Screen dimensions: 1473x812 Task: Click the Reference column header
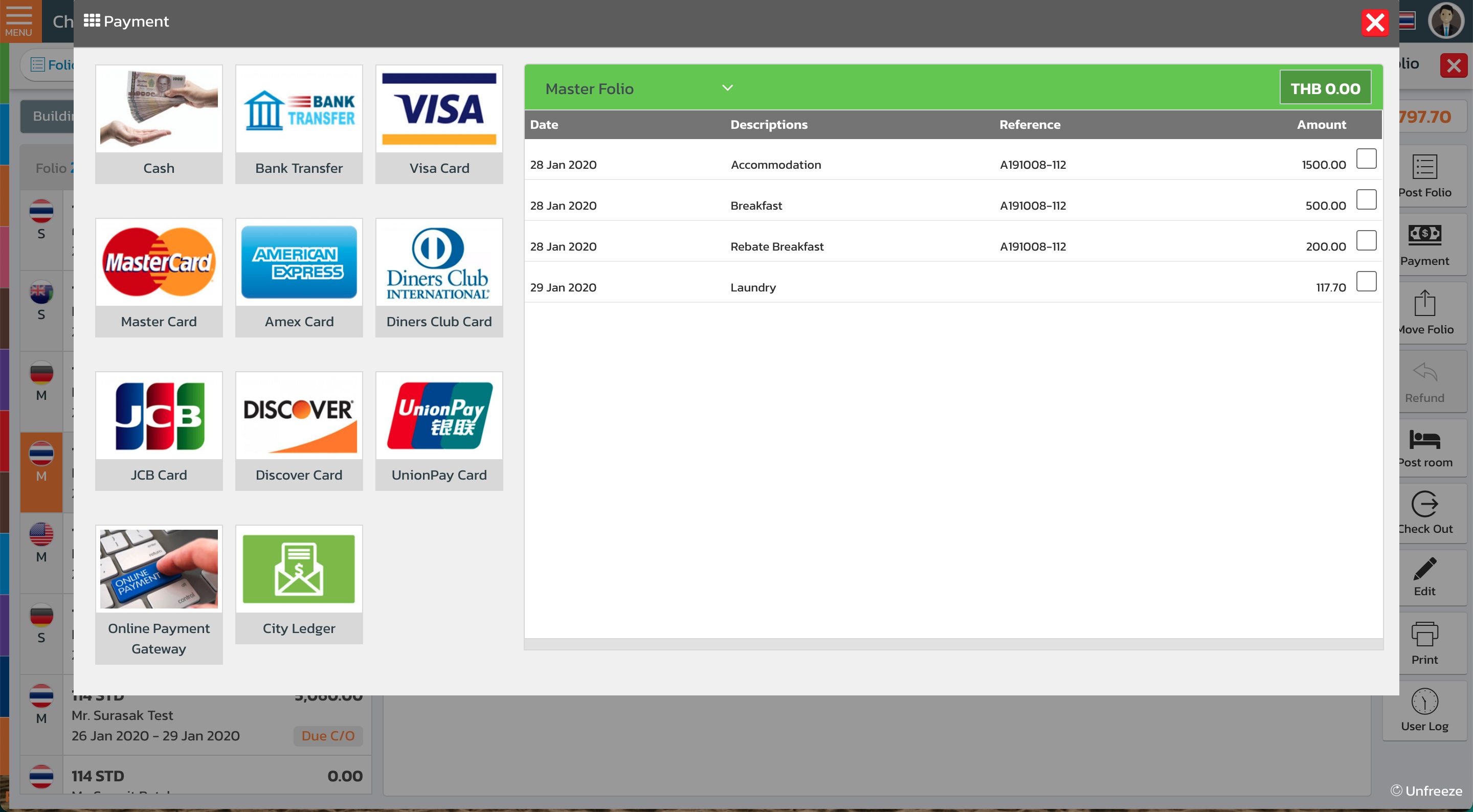1029,125
